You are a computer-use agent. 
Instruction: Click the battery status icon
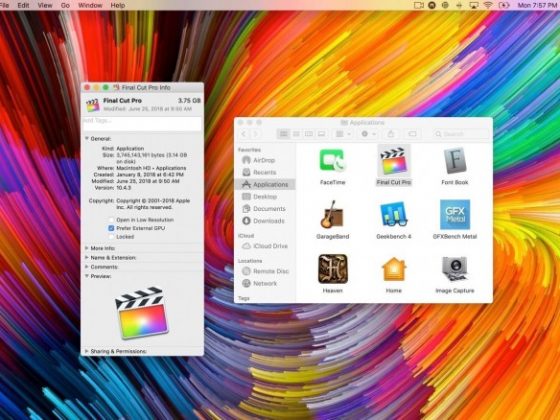coord(504,5)
